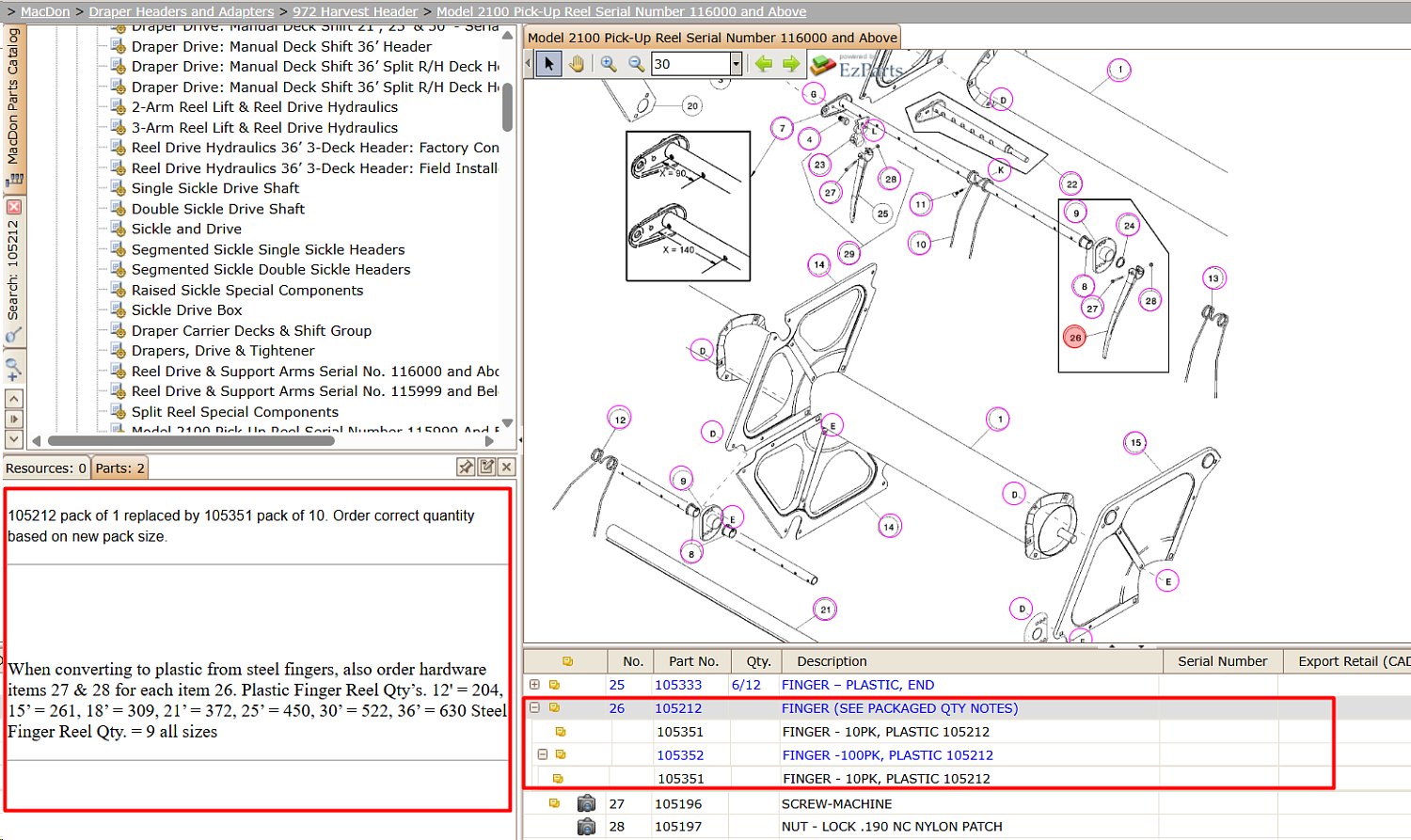Collapse the 105352 FINGER -100PK row
The image size is (1411, 840).
[542, 754]
